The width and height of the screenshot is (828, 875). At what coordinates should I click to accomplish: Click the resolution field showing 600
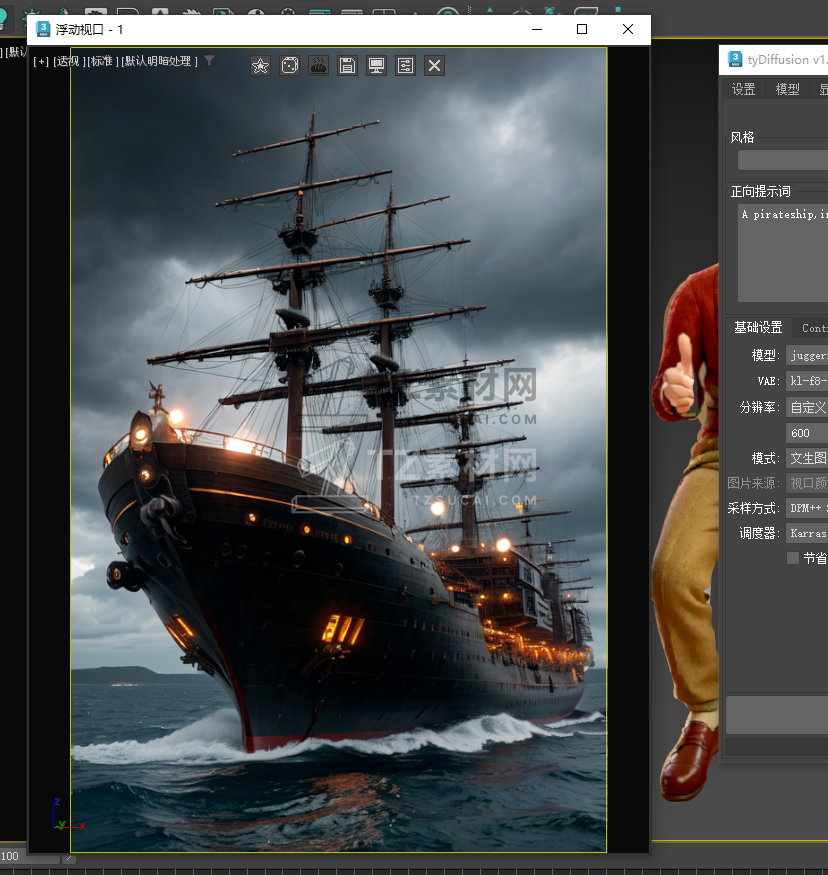tap(807, 433)
